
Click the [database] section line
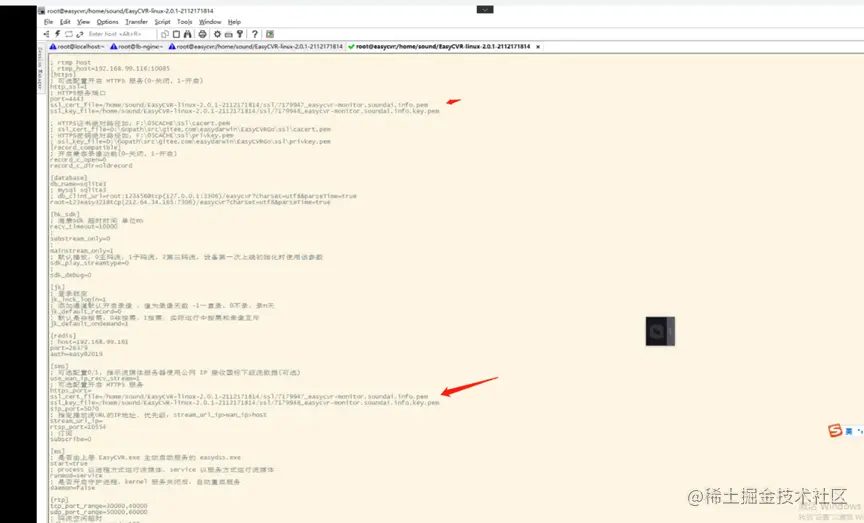(69, 178)
